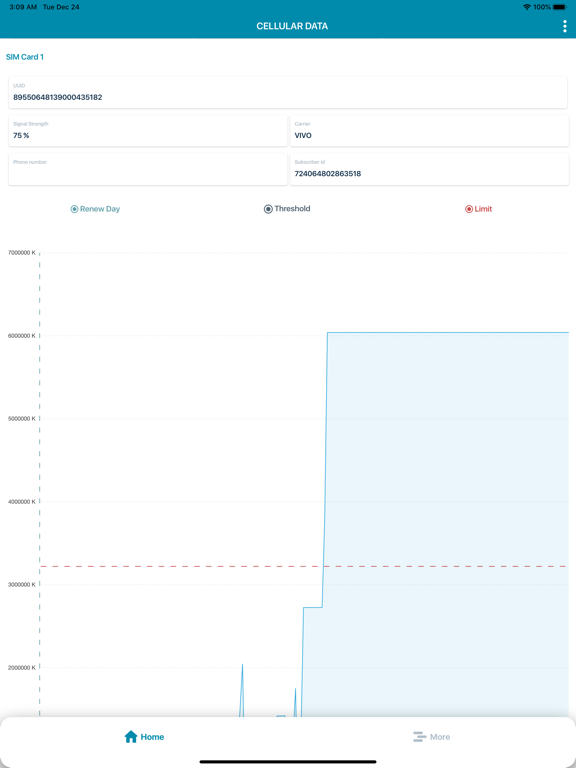Viewport: 576px width, 768px height.
Task: Open the three-dot overflow menu
Action: coord(565,26)
